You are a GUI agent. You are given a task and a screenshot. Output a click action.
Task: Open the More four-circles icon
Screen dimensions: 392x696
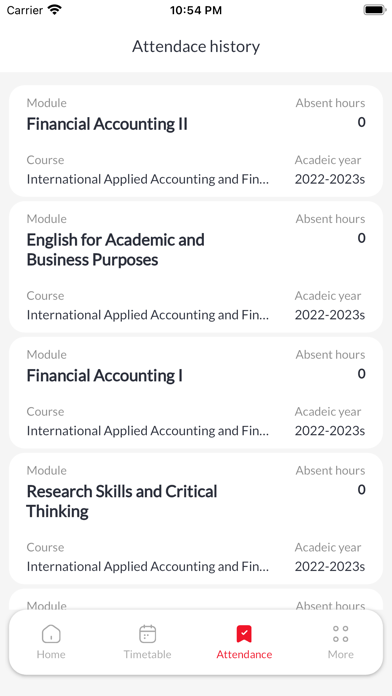coord(341,634)
